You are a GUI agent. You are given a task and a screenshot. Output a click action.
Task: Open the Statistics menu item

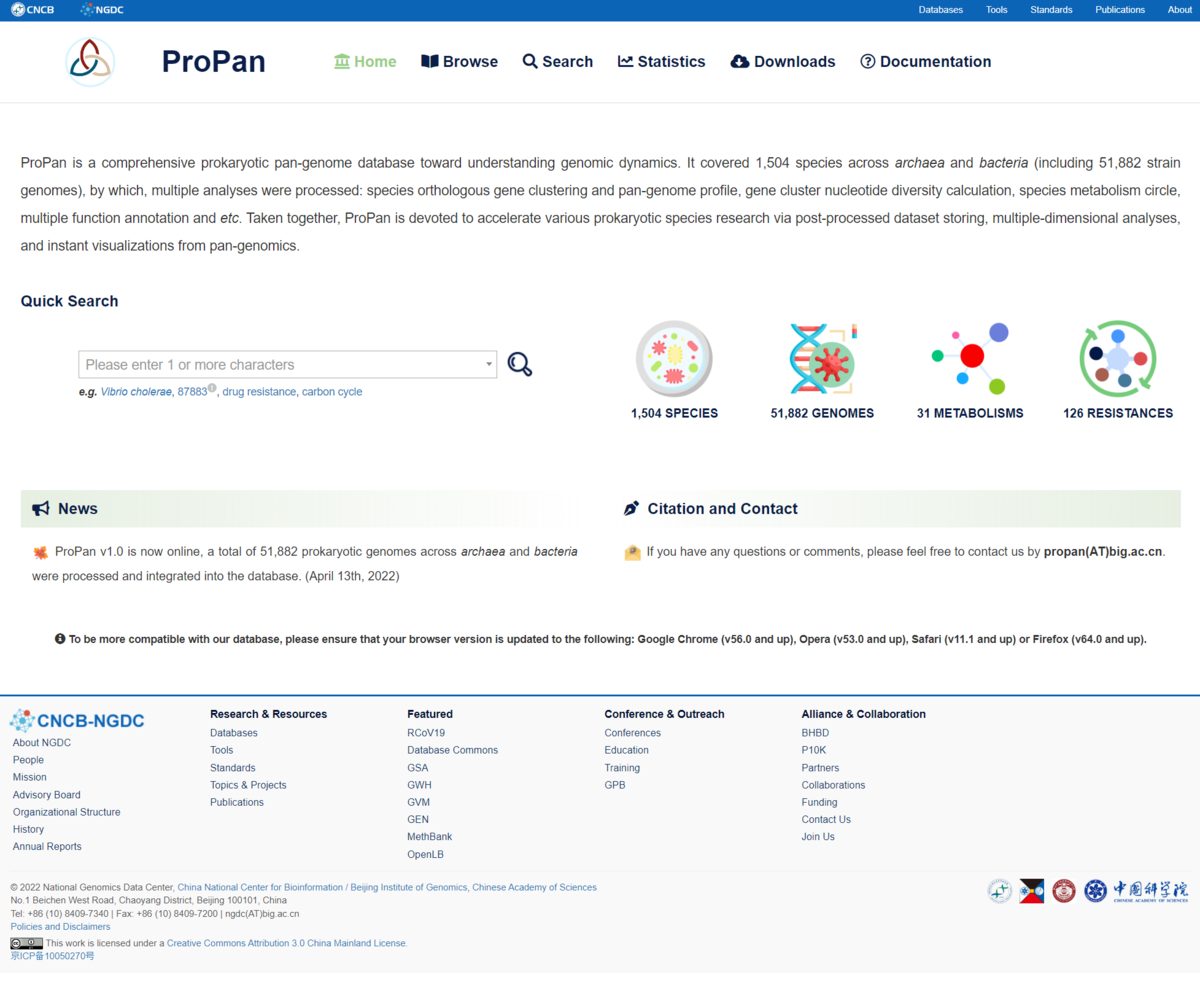click(x=662, y=61)
